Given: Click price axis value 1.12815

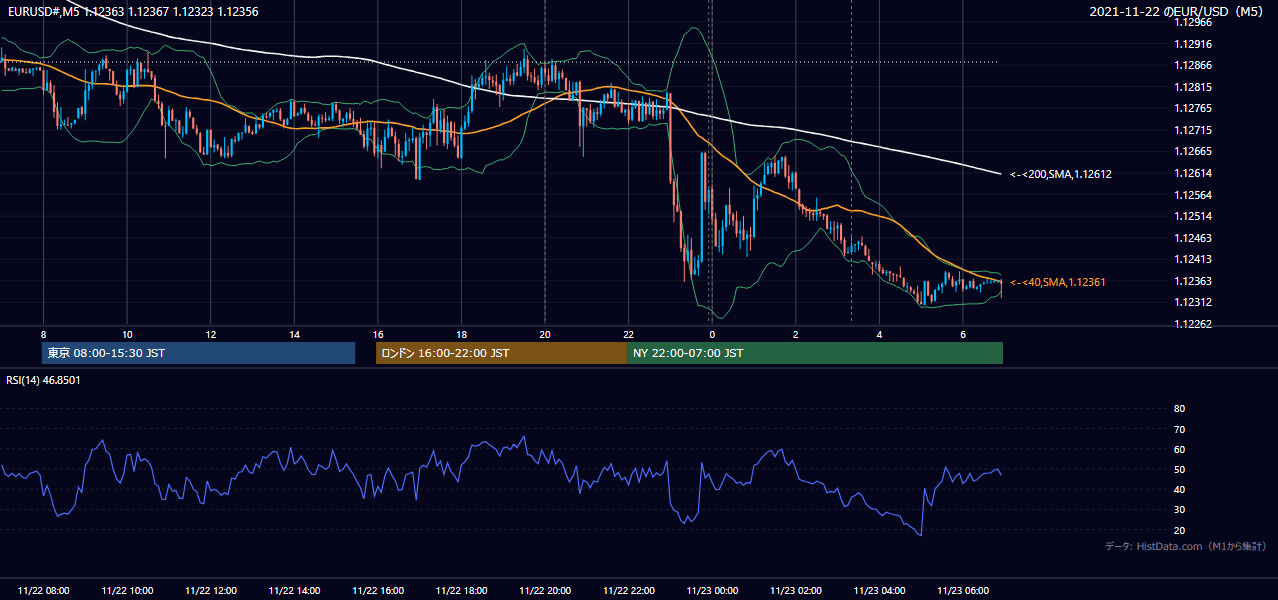Looking at the screenshot, I should pos(1193,87).
